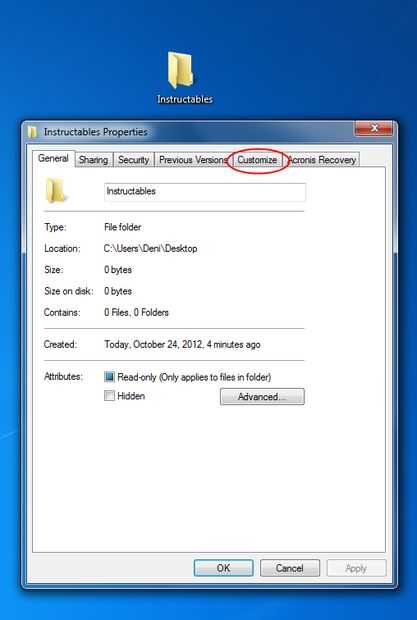This screenshot has width=417, height=620.
Task: Close the Instructables Properties dialog
Action: [374, 128]
